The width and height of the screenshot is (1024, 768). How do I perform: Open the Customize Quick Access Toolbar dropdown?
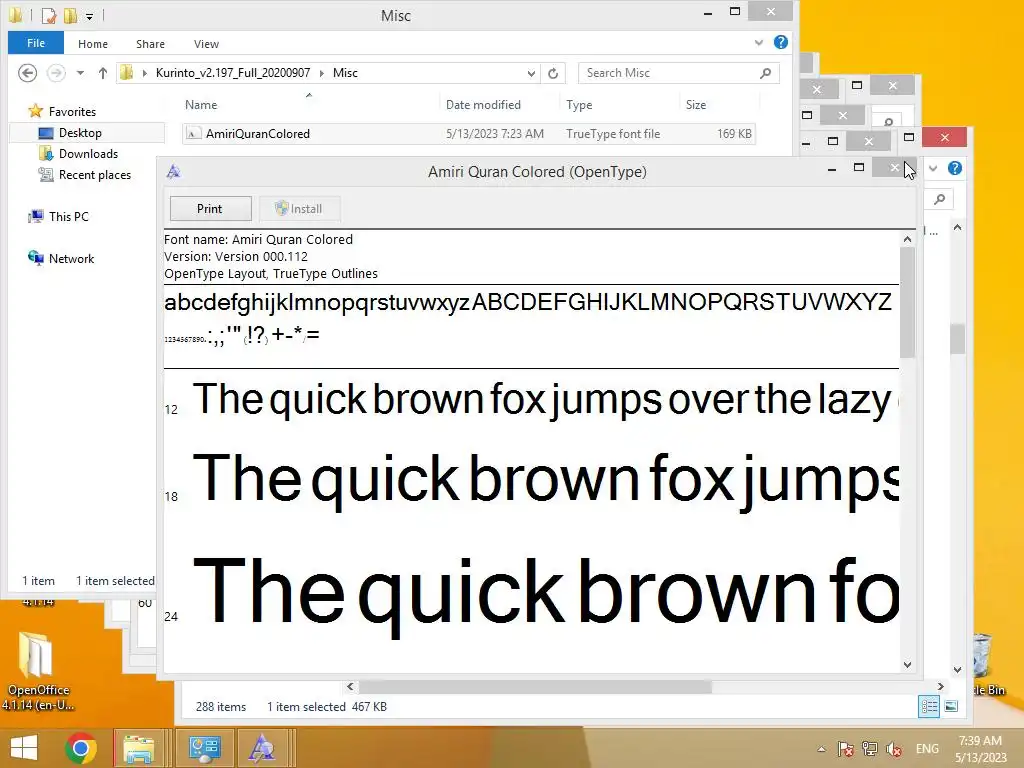tap(89, 16)
